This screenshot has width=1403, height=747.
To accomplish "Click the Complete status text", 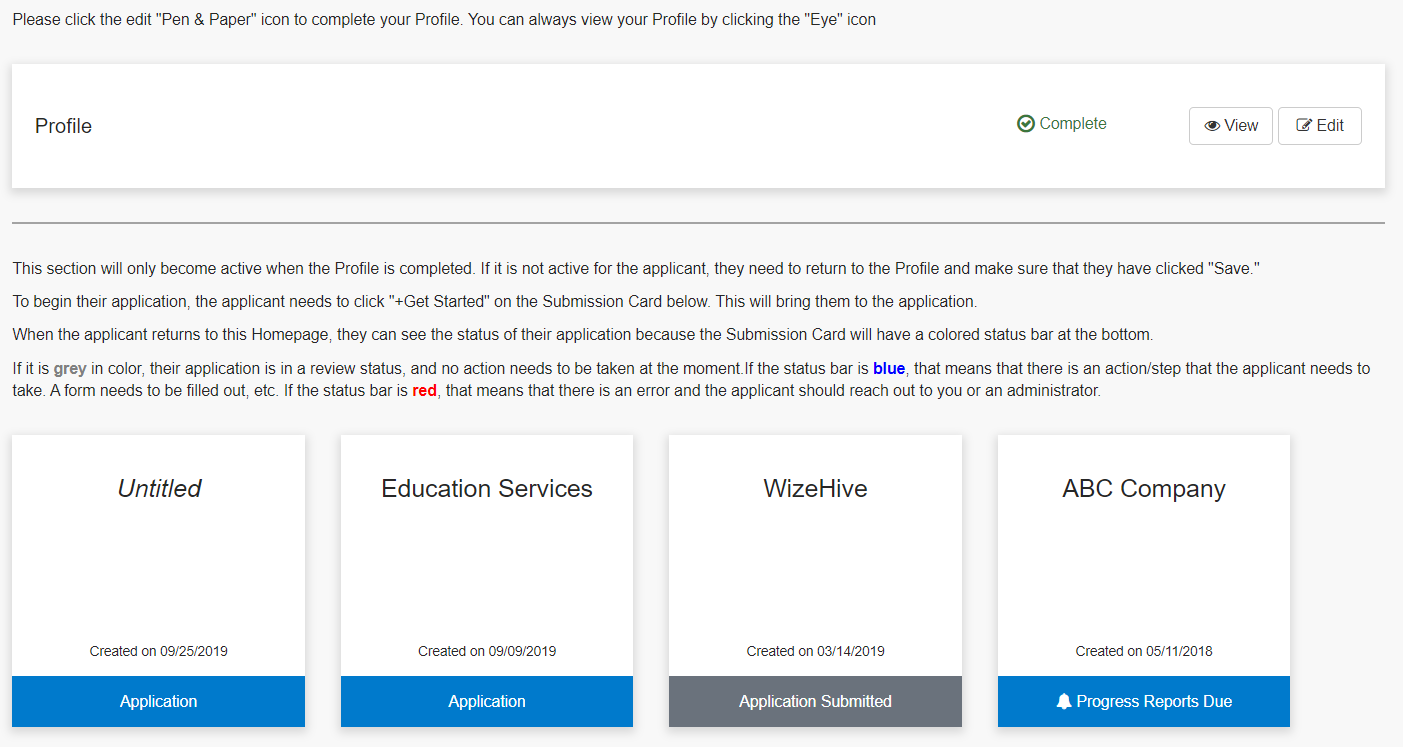I will [x=1073, y=124].
